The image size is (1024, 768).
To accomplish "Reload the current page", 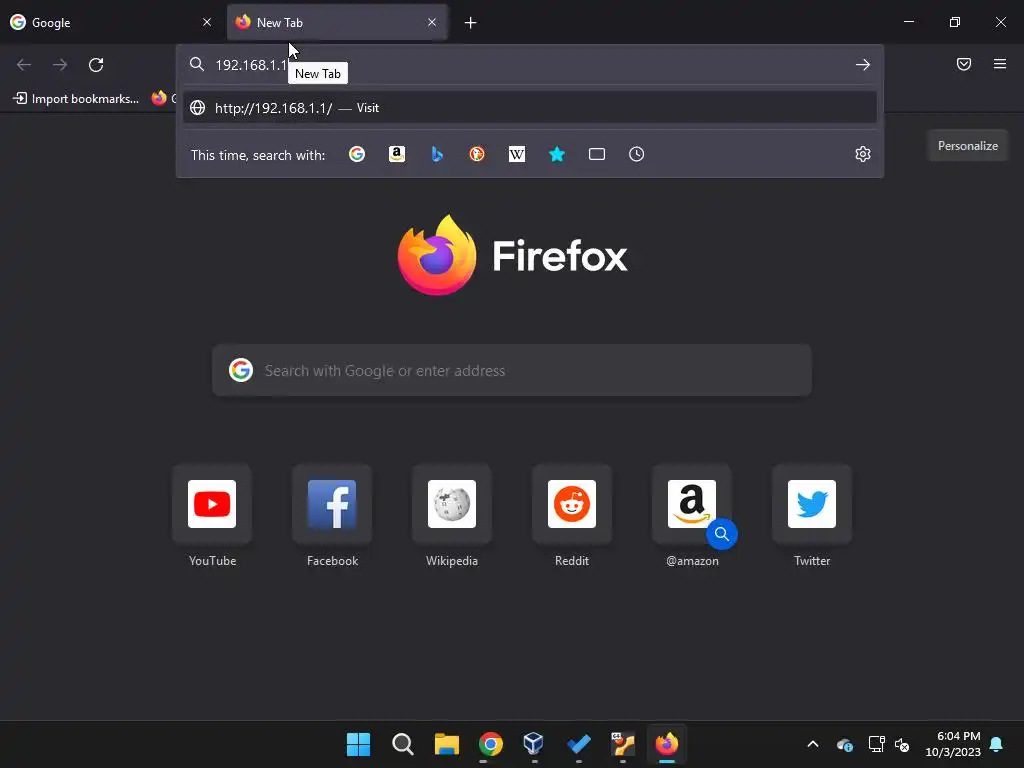I will [x=96, y=65].
